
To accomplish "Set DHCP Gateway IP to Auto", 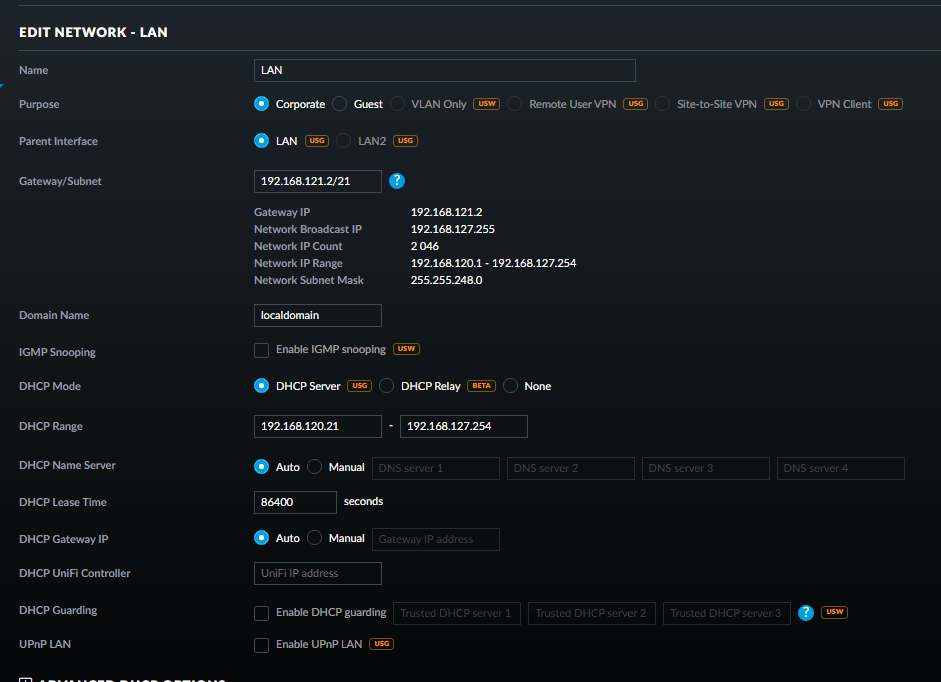I will click(x=261, y=538).
